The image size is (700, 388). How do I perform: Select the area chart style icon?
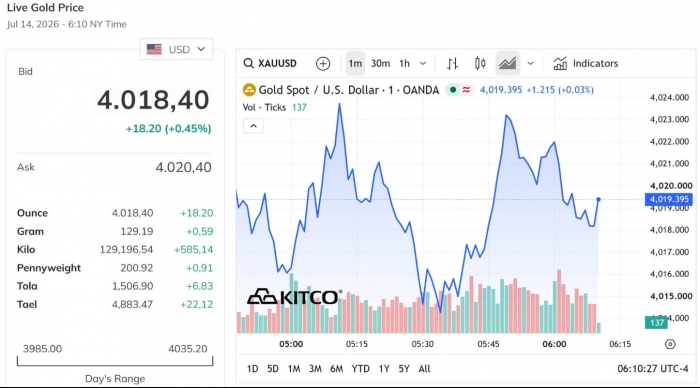508,63
